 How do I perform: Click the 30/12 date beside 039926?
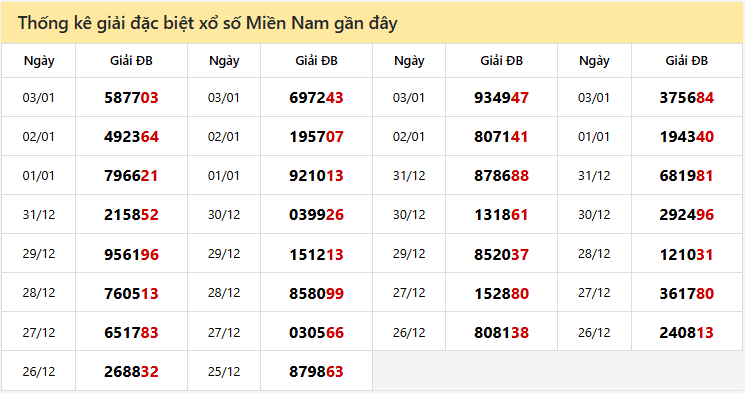pos(224,215)
